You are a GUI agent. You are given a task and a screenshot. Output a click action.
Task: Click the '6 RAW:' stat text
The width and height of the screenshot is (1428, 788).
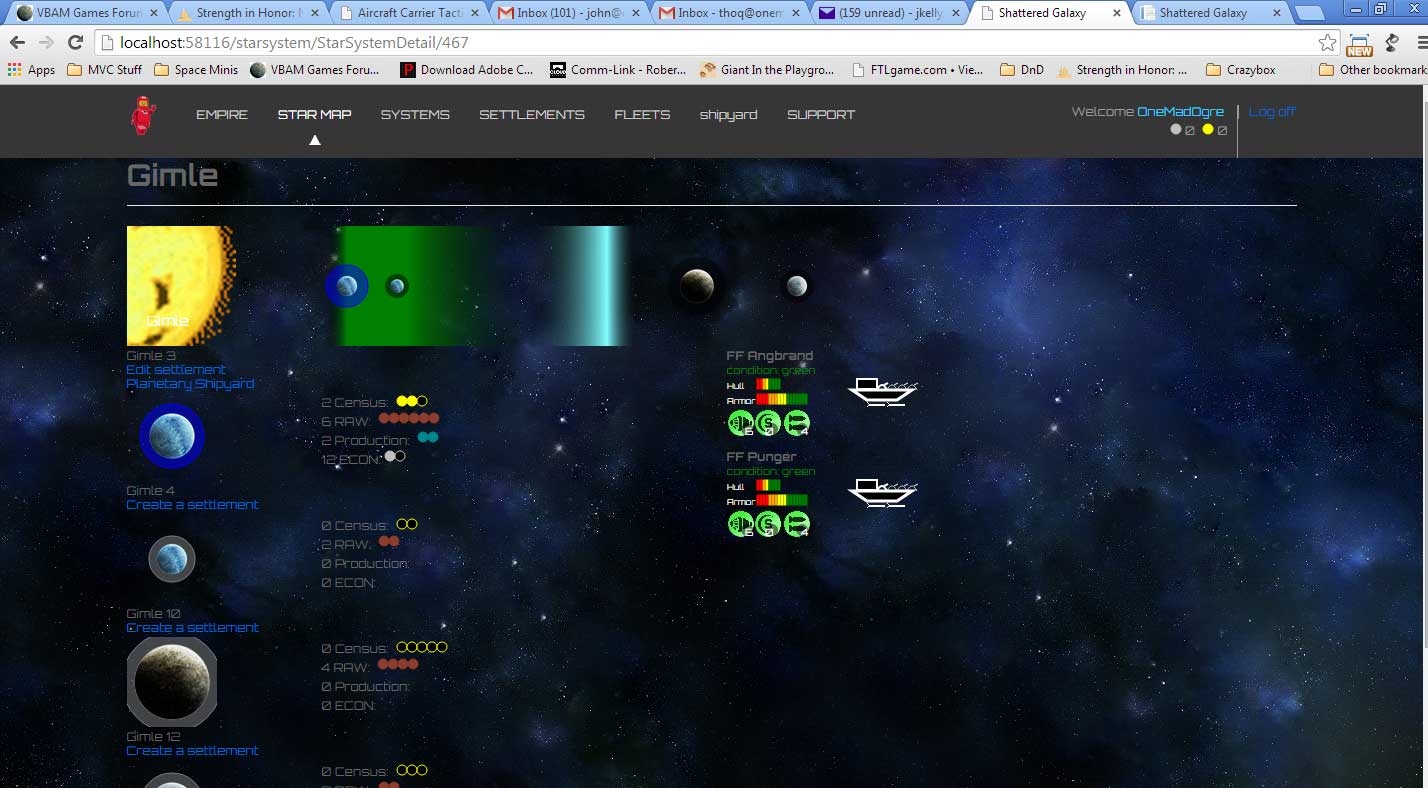346,422
